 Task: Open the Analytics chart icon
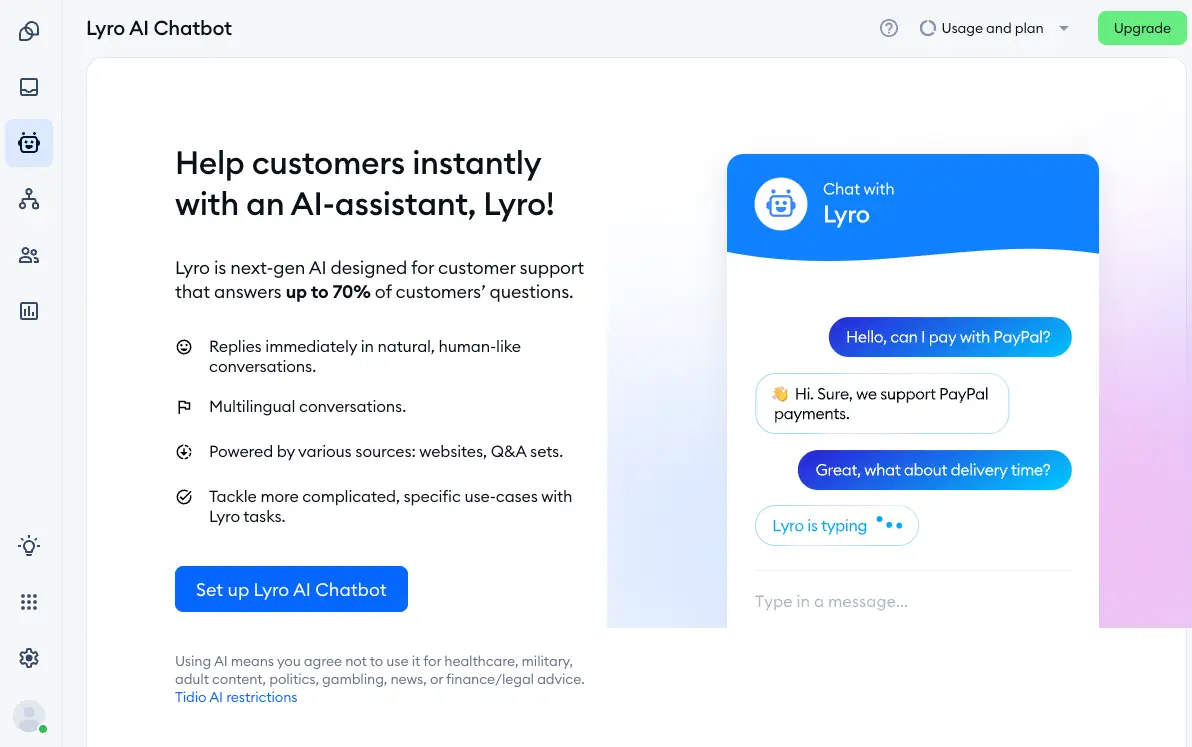tap(29, 311)
